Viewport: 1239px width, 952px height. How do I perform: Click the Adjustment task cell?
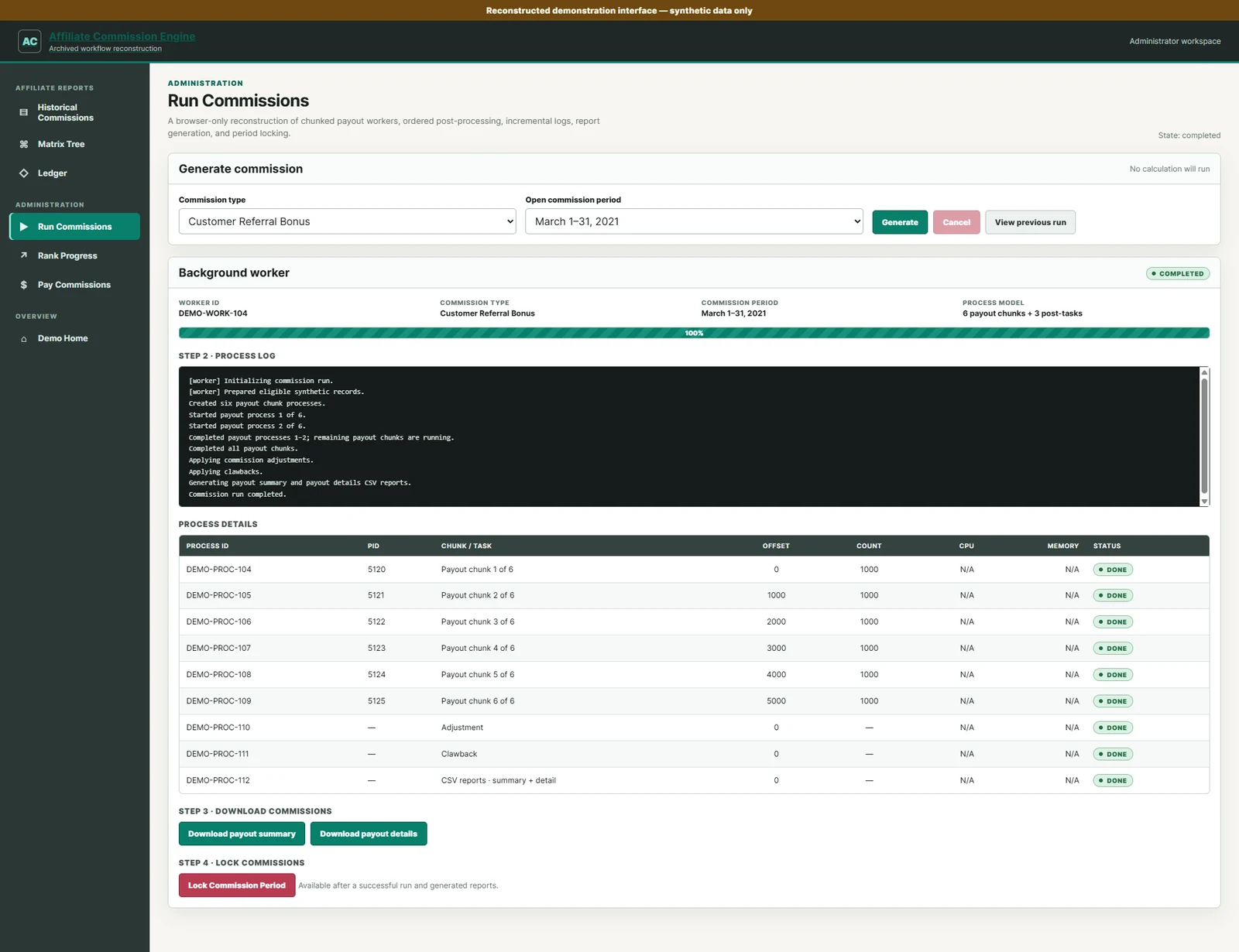(462, 728)
